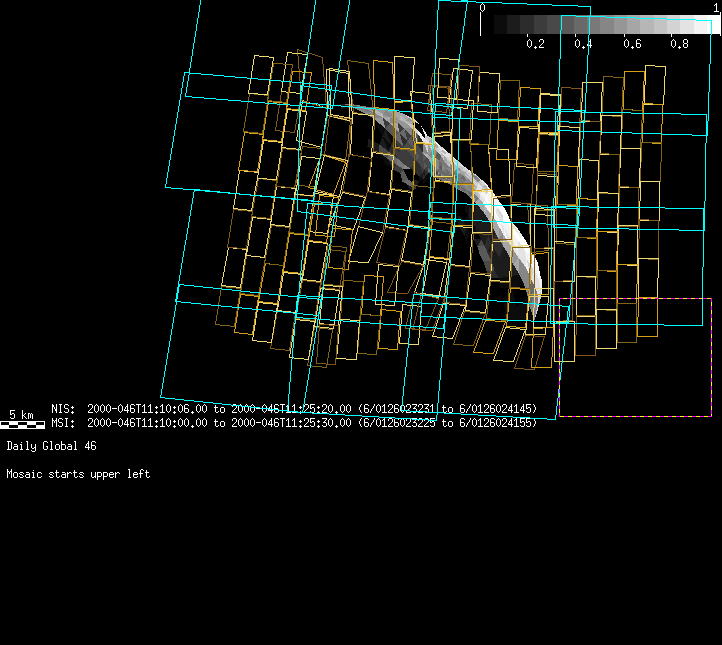The image size is (722, 645).
Task: Click the NIS sequence range 6/0126023231 to 6/0126024145
Action: pyautogui.click(x=447, y=409)
